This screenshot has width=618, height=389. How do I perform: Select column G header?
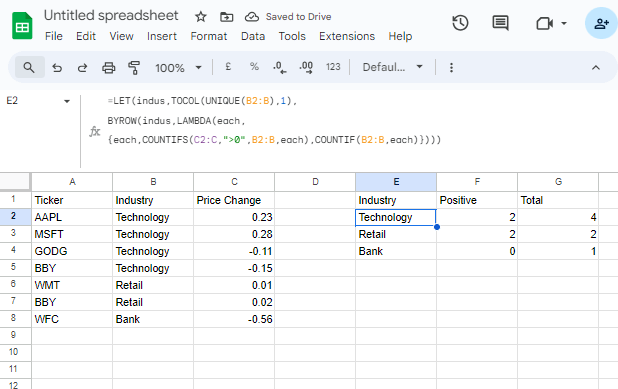(x=558, y=182)
